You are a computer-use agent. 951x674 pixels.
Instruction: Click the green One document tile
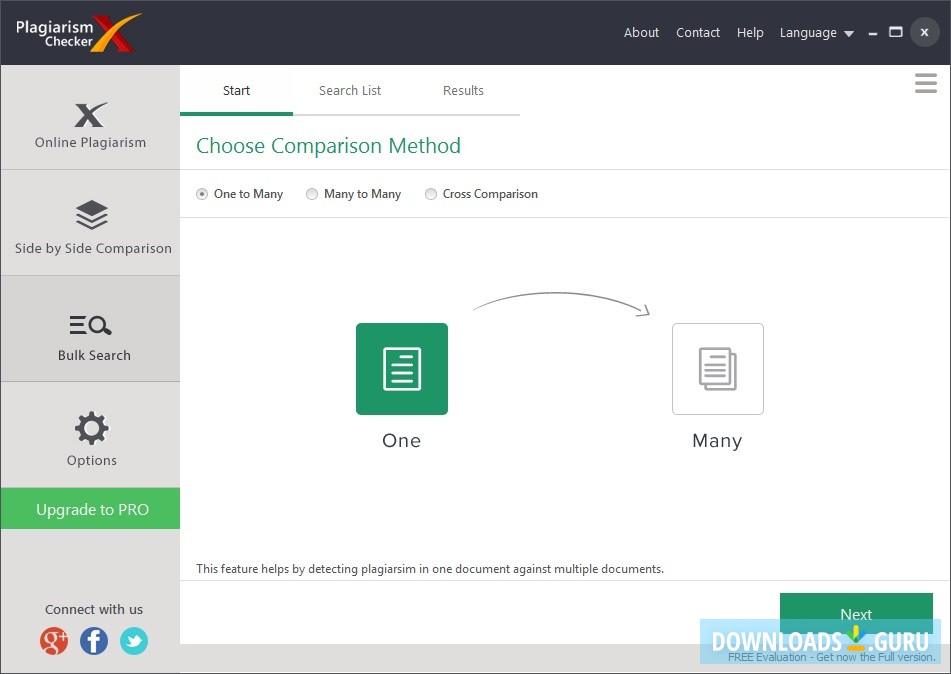402,369
